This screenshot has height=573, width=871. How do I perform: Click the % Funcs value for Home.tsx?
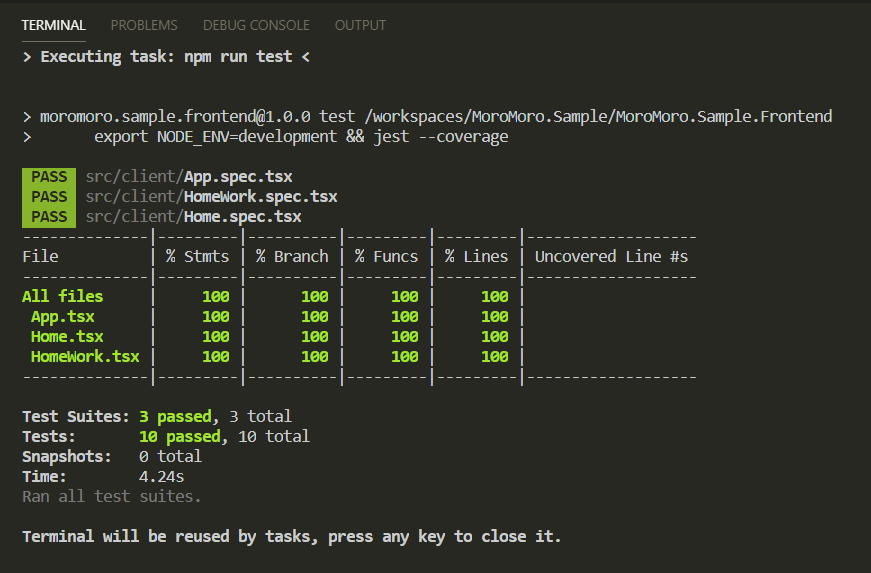404,336
